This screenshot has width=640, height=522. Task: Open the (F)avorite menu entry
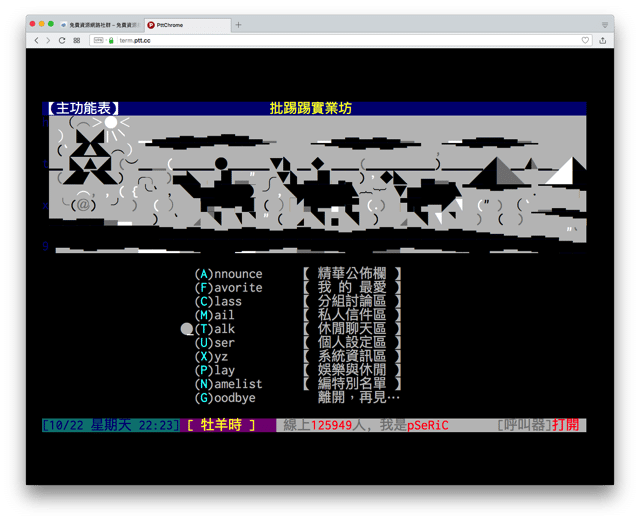click(x=228, y=288)
